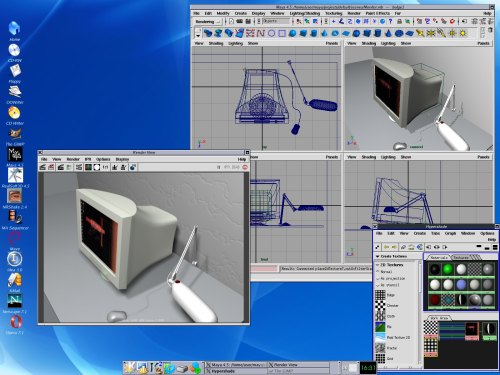Viewport: 500px width, 375px height.
Task: Click the polygon cone shelf icon
Action: tap(388, 33)
